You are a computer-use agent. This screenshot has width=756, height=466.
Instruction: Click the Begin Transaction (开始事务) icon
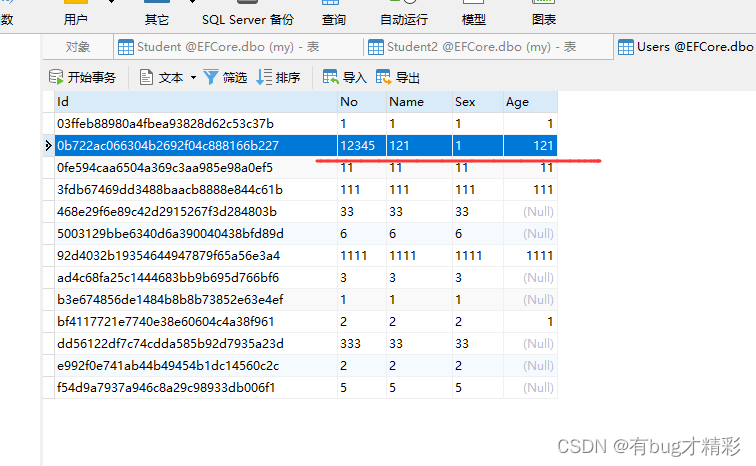pos(56,77)
